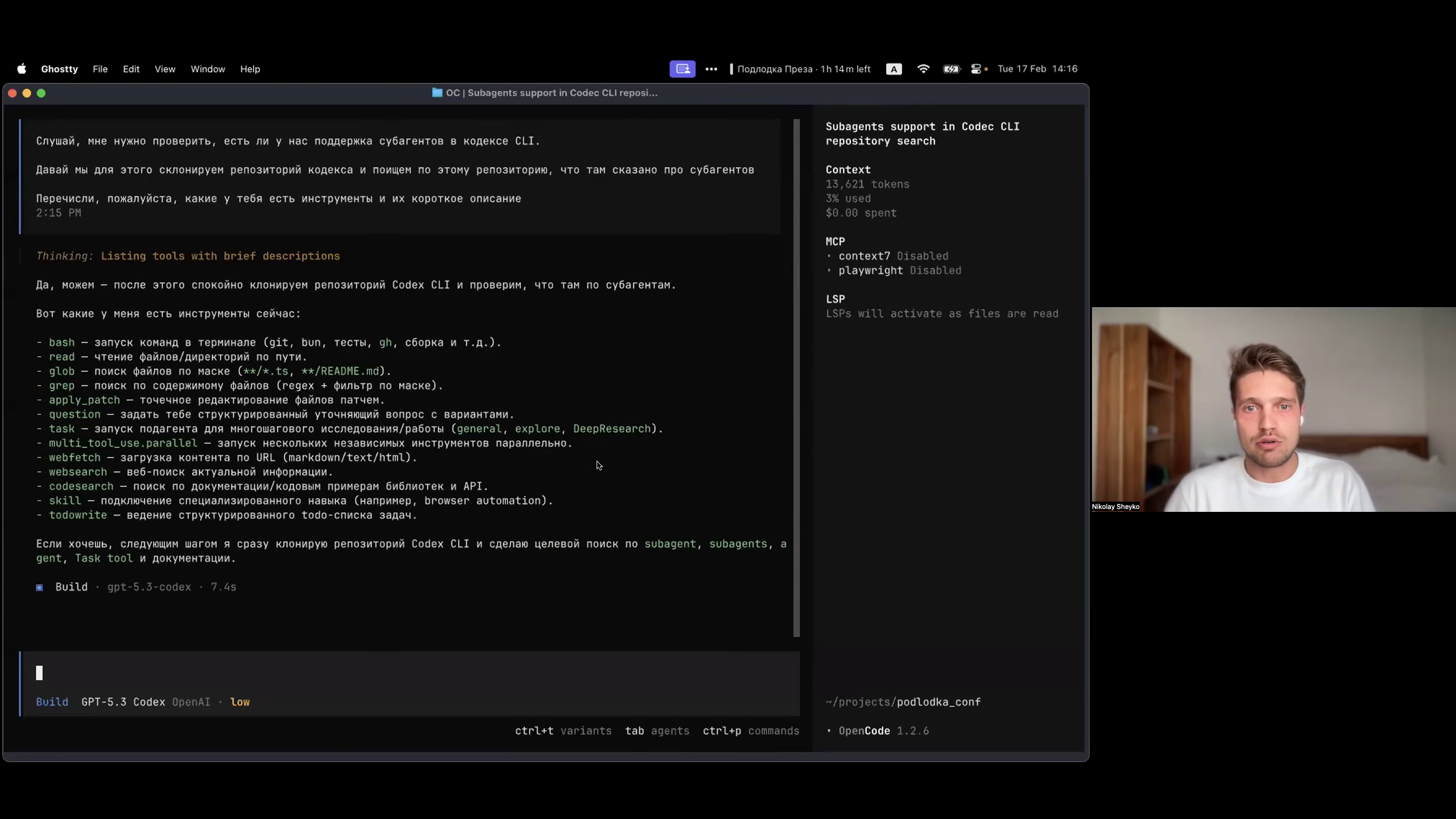Click the ctrl+t variants hint
1456x819 pixels.
coord(563,731)
